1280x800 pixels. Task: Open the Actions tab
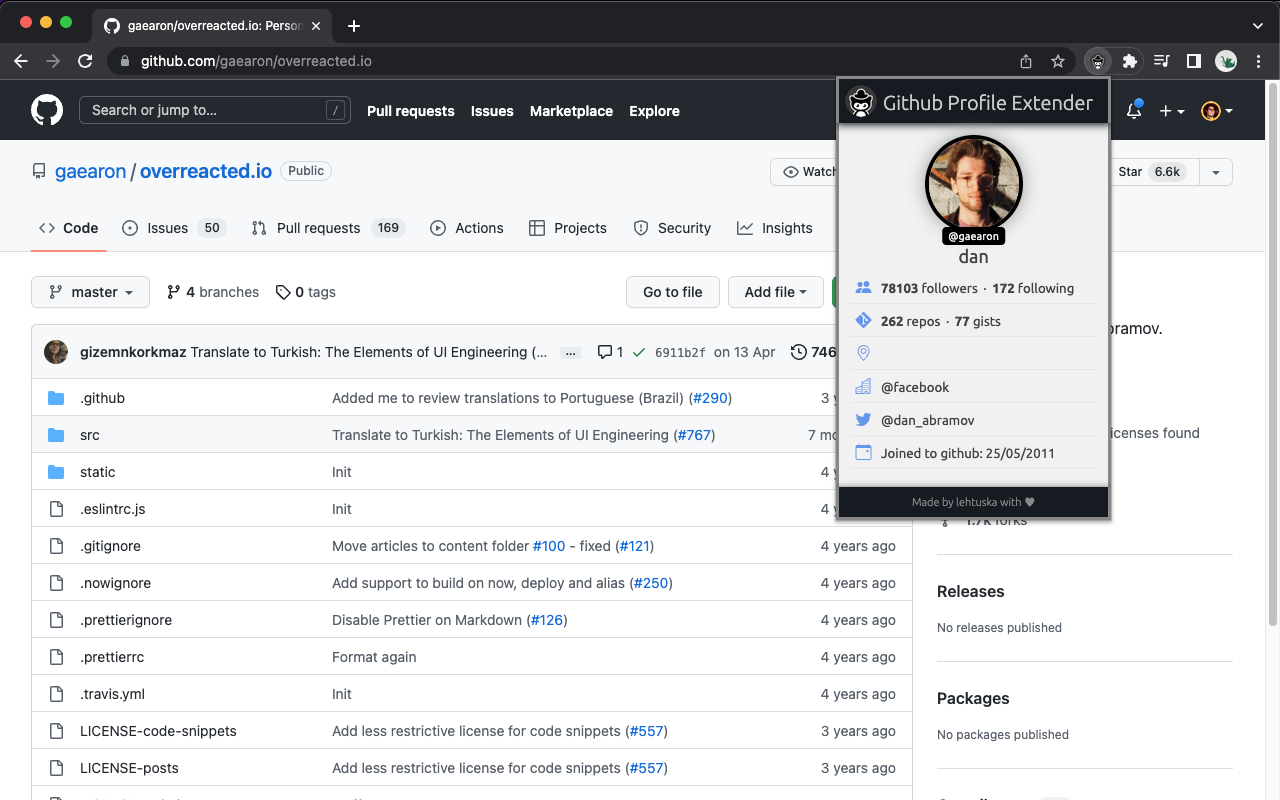pyautogui.click(x=467, y=228)
